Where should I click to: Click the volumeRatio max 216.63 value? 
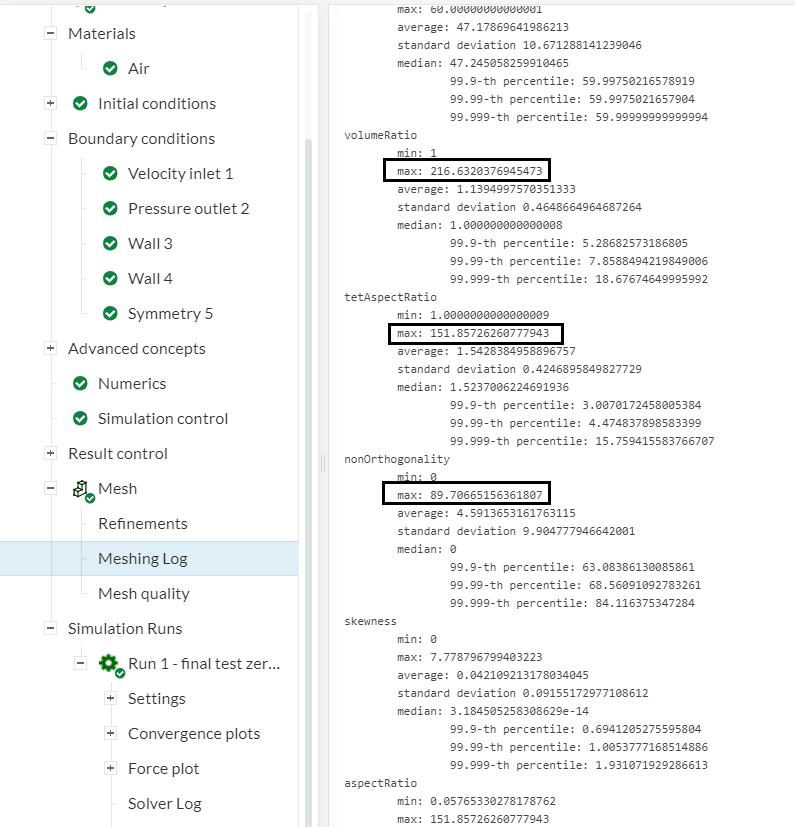(470, 171)
